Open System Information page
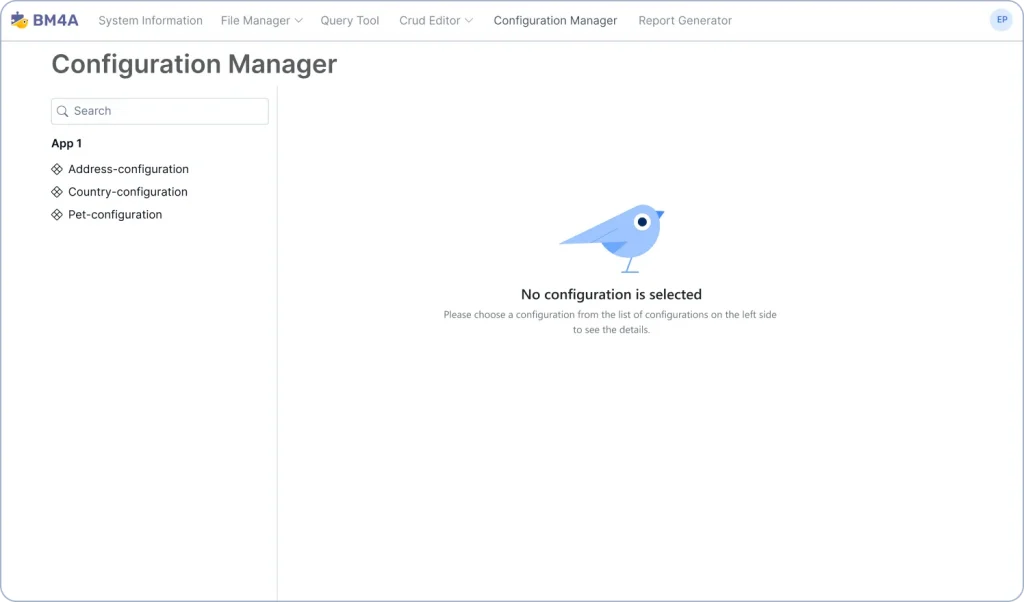This screenshot has height=602, width=1024. [x=150, y=21]
